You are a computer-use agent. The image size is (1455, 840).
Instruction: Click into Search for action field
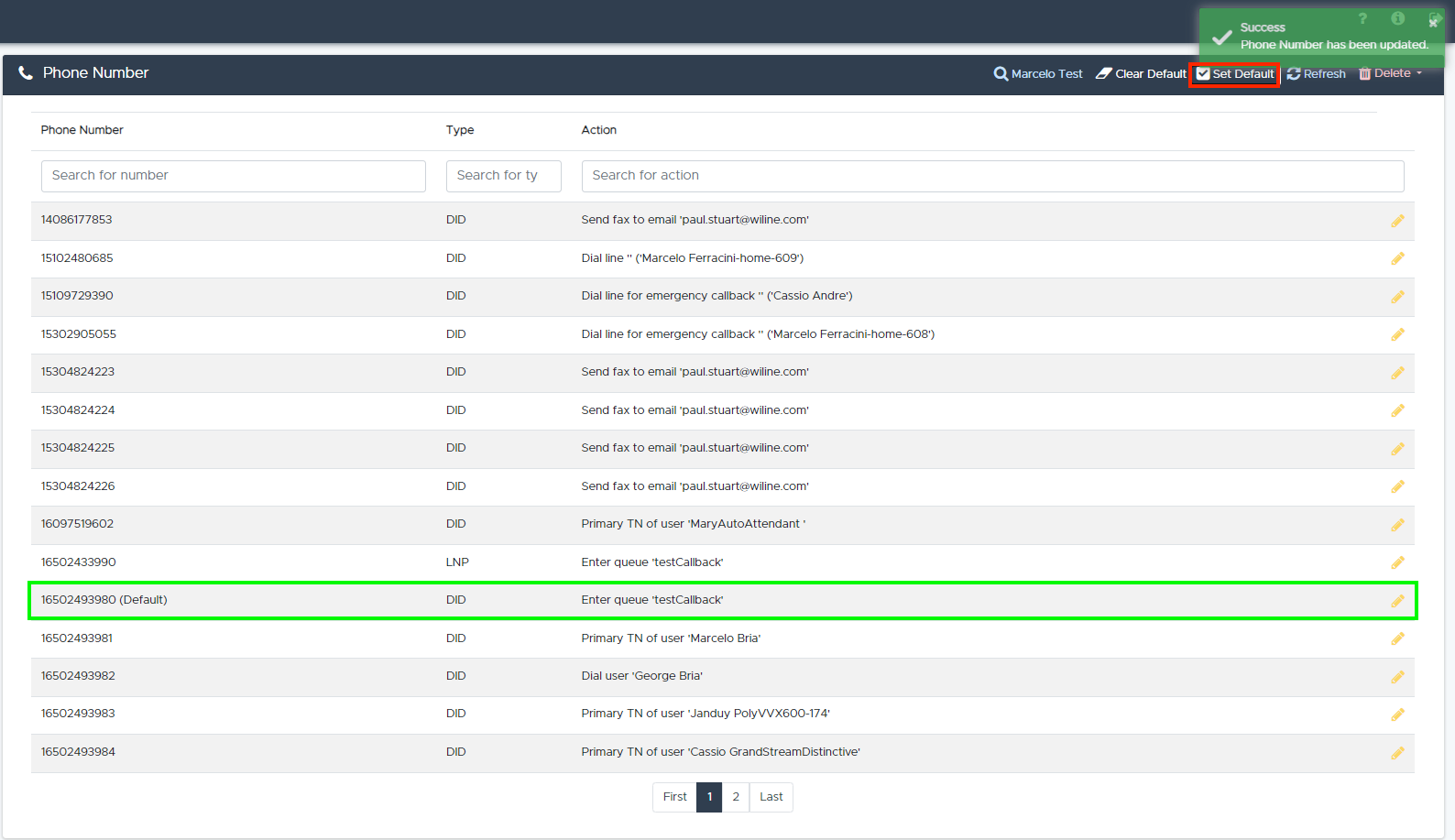click(992, 176)
